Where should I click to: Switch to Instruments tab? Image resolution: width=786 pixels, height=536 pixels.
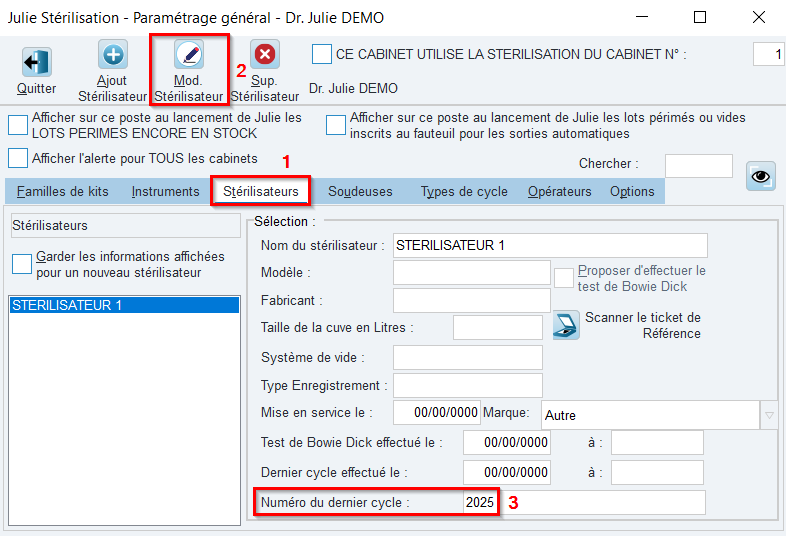click(165, 192)
